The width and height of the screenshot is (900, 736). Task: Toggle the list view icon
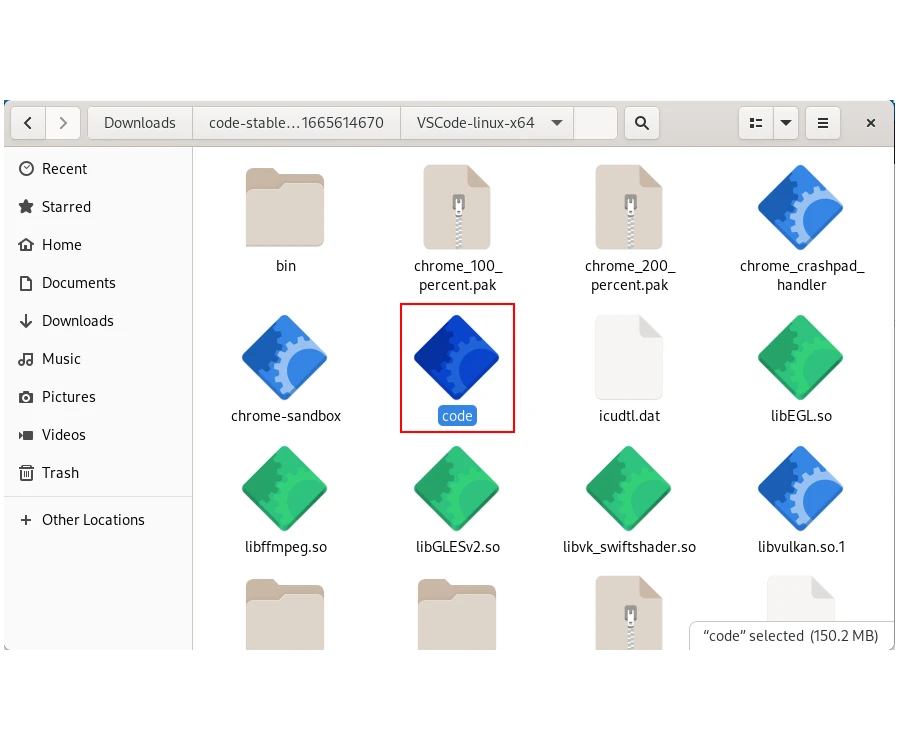coord(756,123)
